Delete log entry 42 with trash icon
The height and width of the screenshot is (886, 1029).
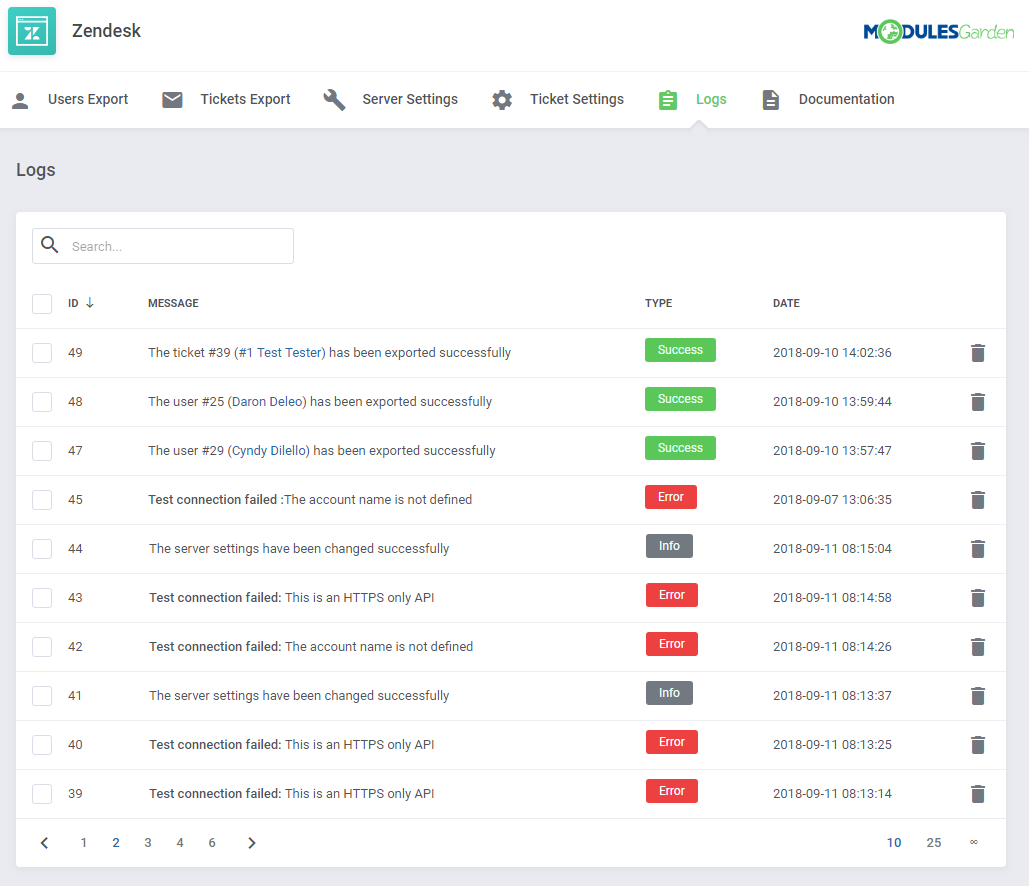click(x=978, y=647)
